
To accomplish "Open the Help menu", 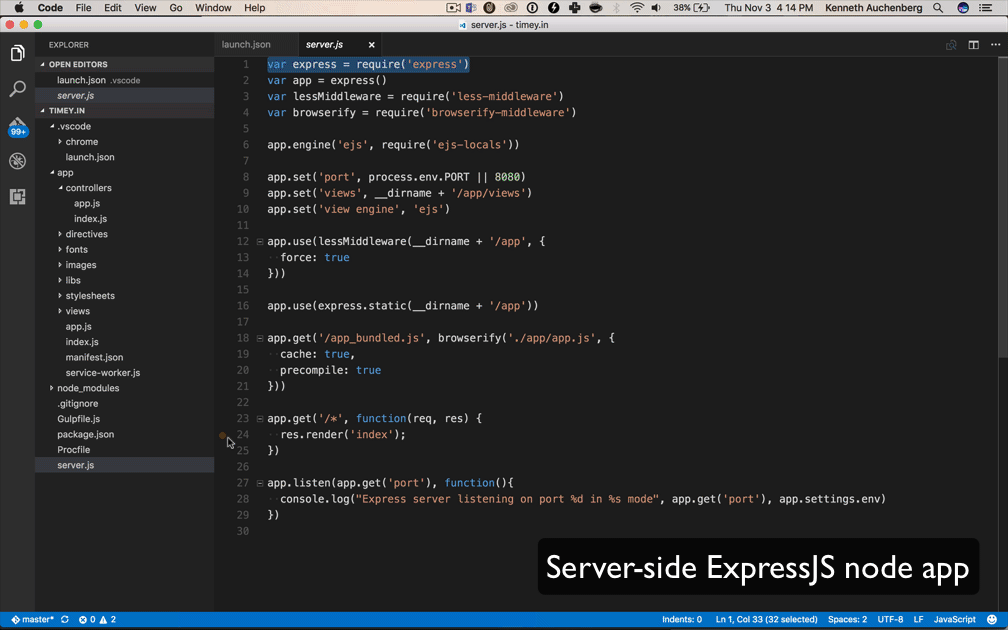I will 255,8.
